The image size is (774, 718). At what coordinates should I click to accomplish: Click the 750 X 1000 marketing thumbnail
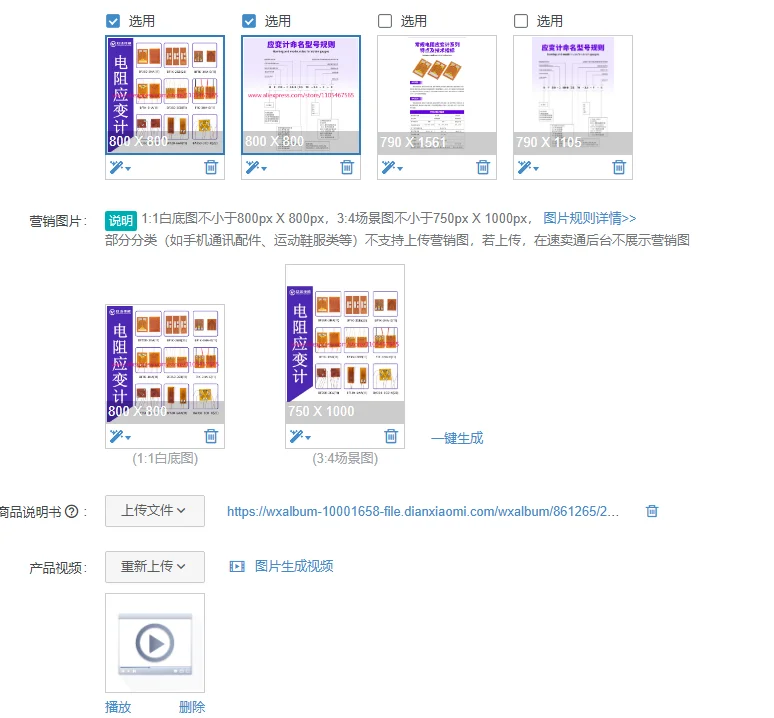coord(345,344)
